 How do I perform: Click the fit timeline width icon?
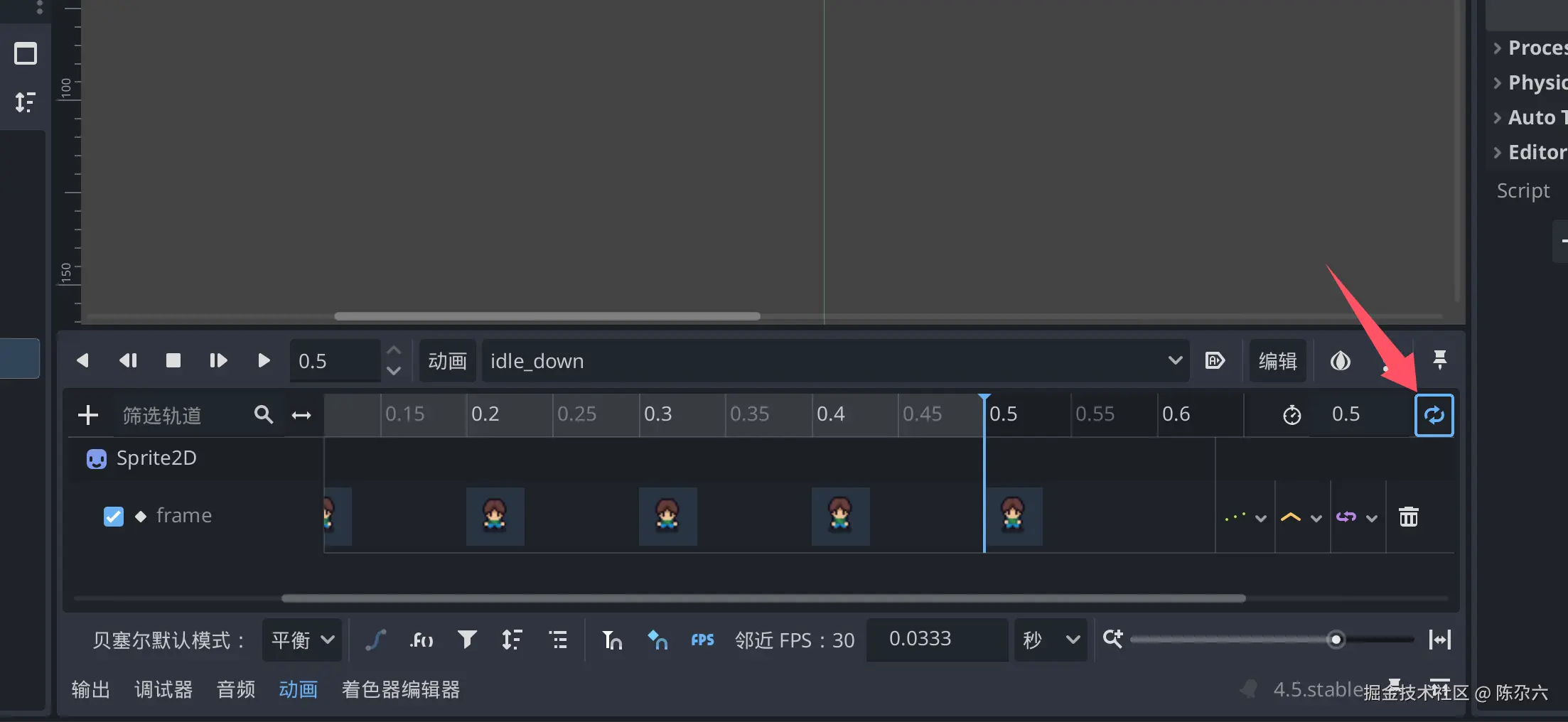tap(1440, 640)
